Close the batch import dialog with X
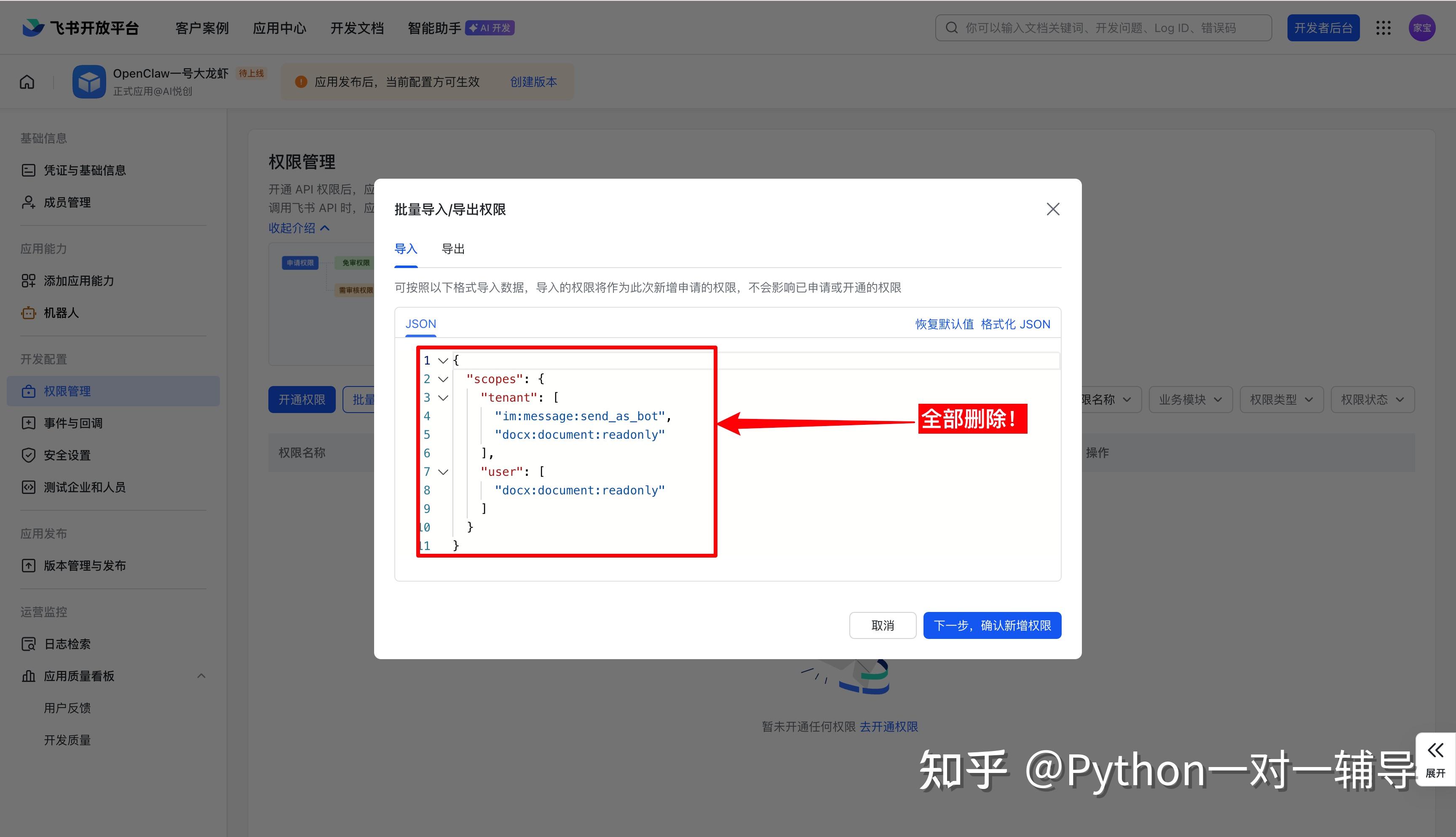Image resolution: width=1456 pixels, height=837 pixels. coord(1053,209)
